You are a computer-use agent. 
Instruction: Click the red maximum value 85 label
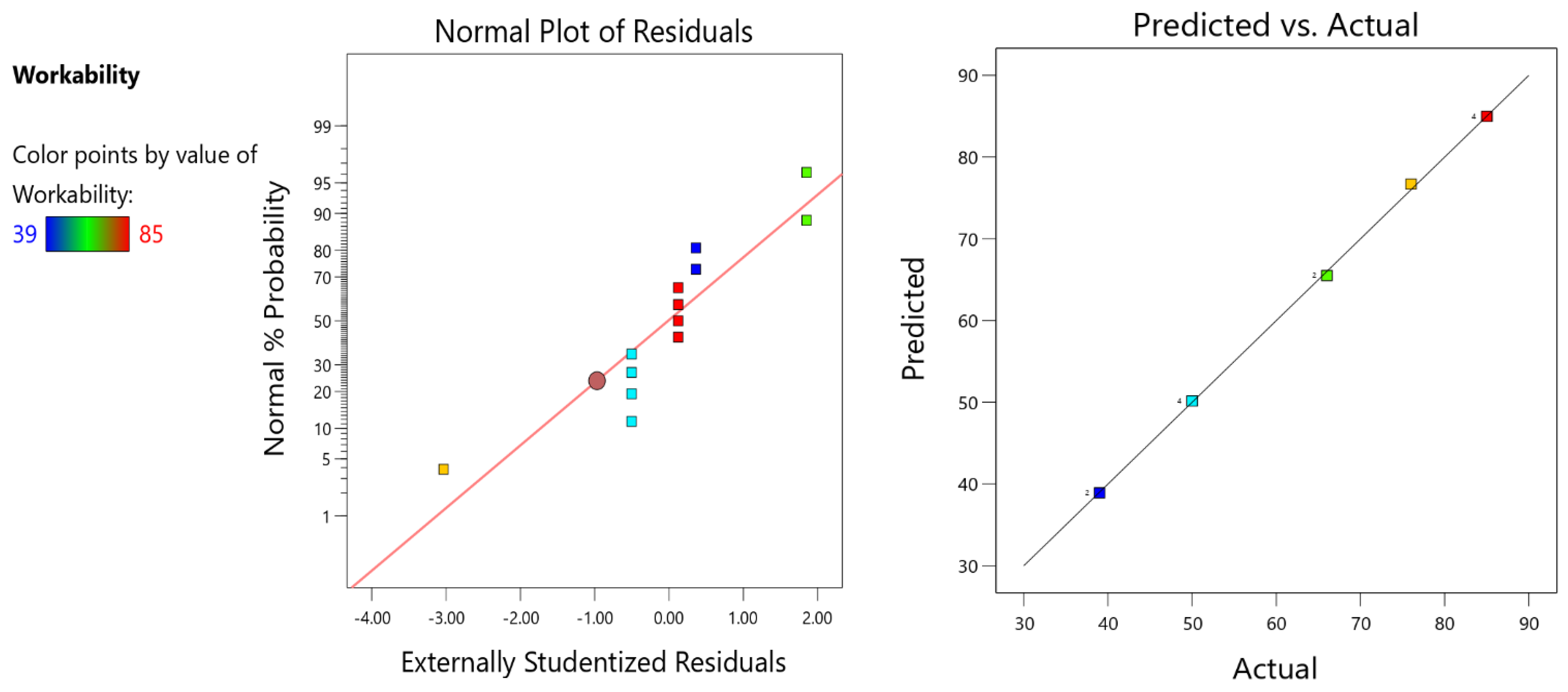coord(151,235)
